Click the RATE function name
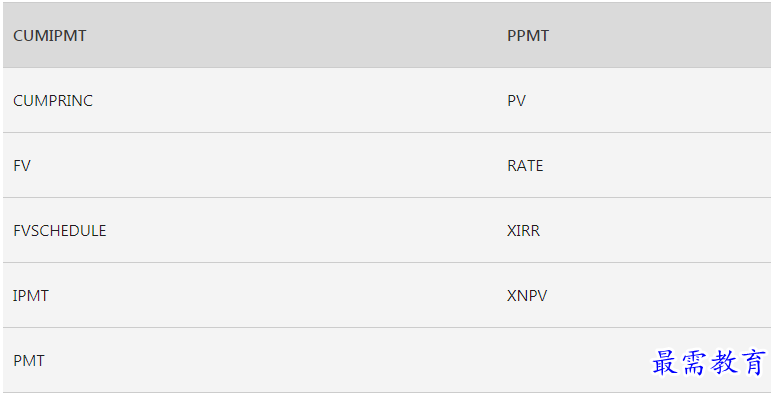The image size is (774, 394). click(x=525, y=165)
